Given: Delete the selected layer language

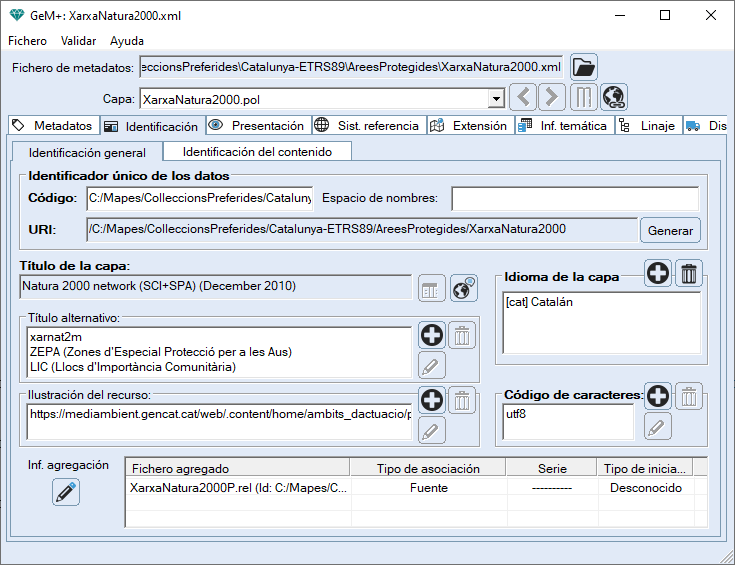Looking at the screenshot, I should (x=690, y=273).
